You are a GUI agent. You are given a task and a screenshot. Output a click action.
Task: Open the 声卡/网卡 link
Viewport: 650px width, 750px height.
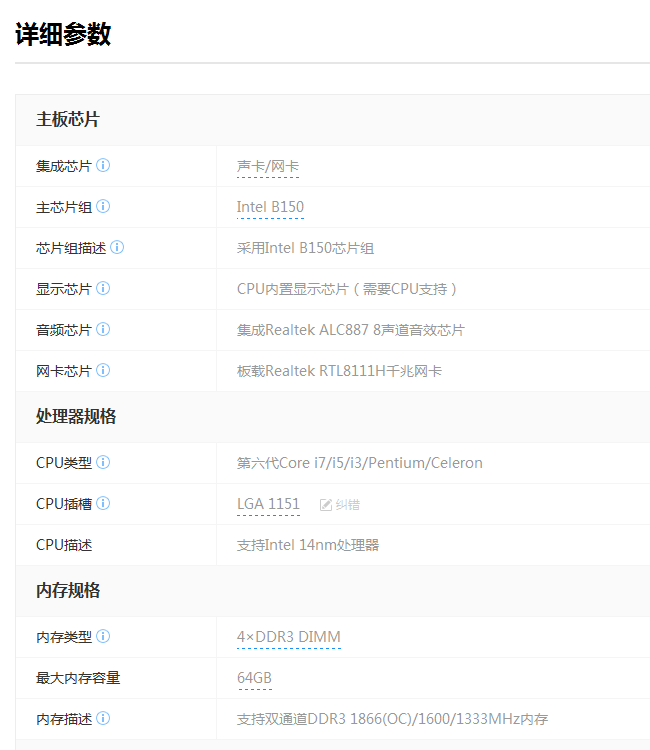(268, 166)
